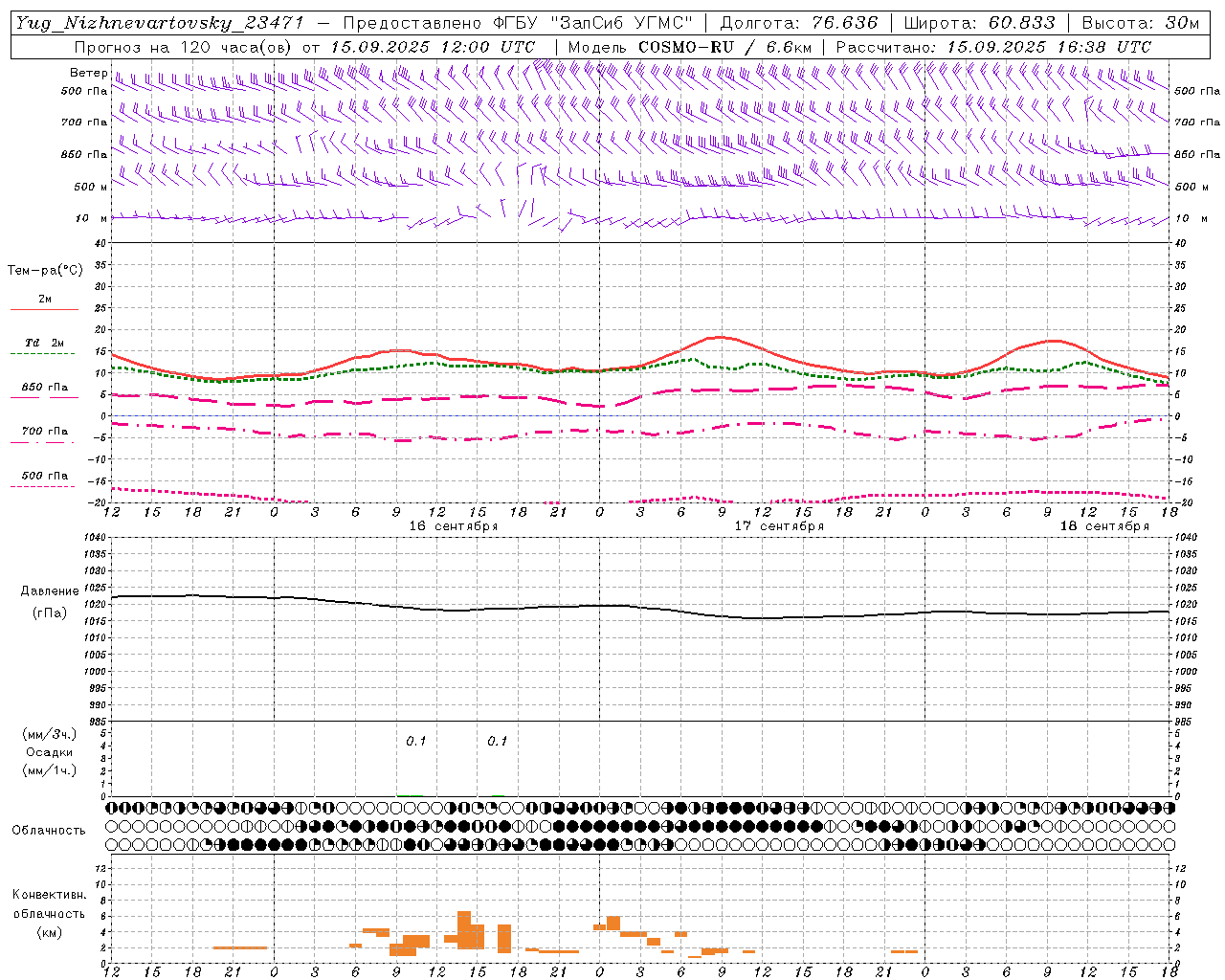Click the tallest orange convective cloud bar
The height and width of the screenshot is (980, 1225).
(464, 929)
